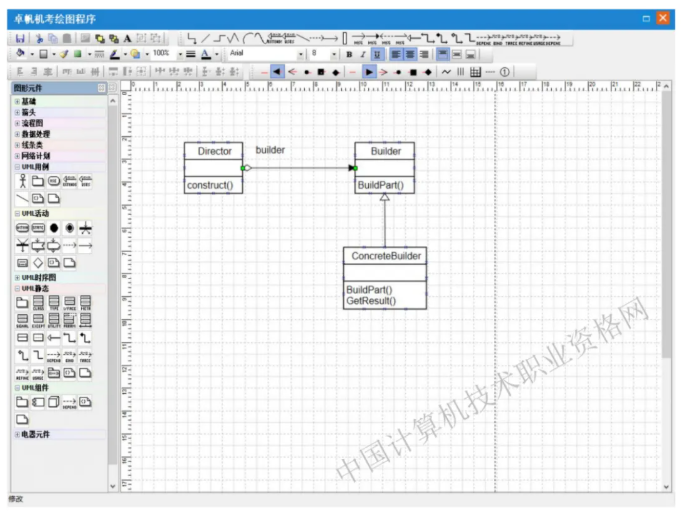The image size is (686, 519).
Task: Expand the 流程图 shape category
Action: [28, 123]
